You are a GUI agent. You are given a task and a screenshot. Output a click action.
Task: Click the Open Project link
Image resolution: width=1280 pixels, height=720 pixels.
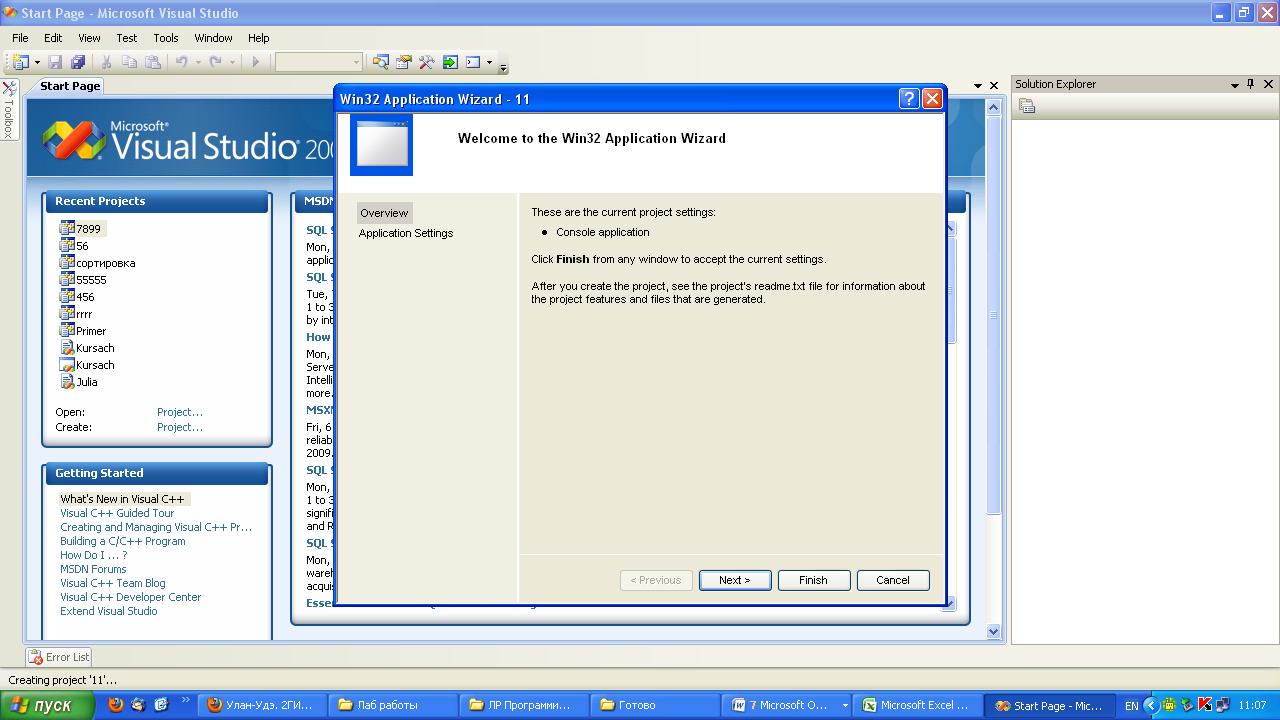click(x=180, y=412)
